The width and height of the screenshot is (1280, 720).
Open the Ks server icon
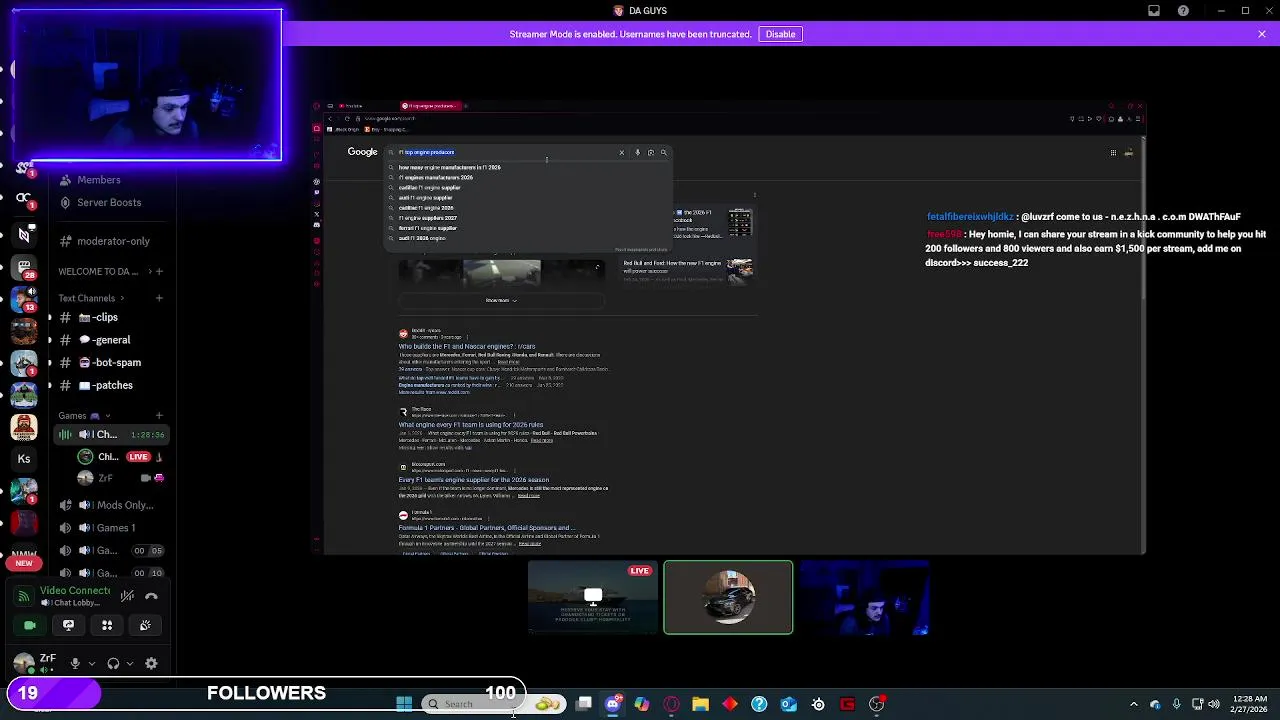coord(24,459)
